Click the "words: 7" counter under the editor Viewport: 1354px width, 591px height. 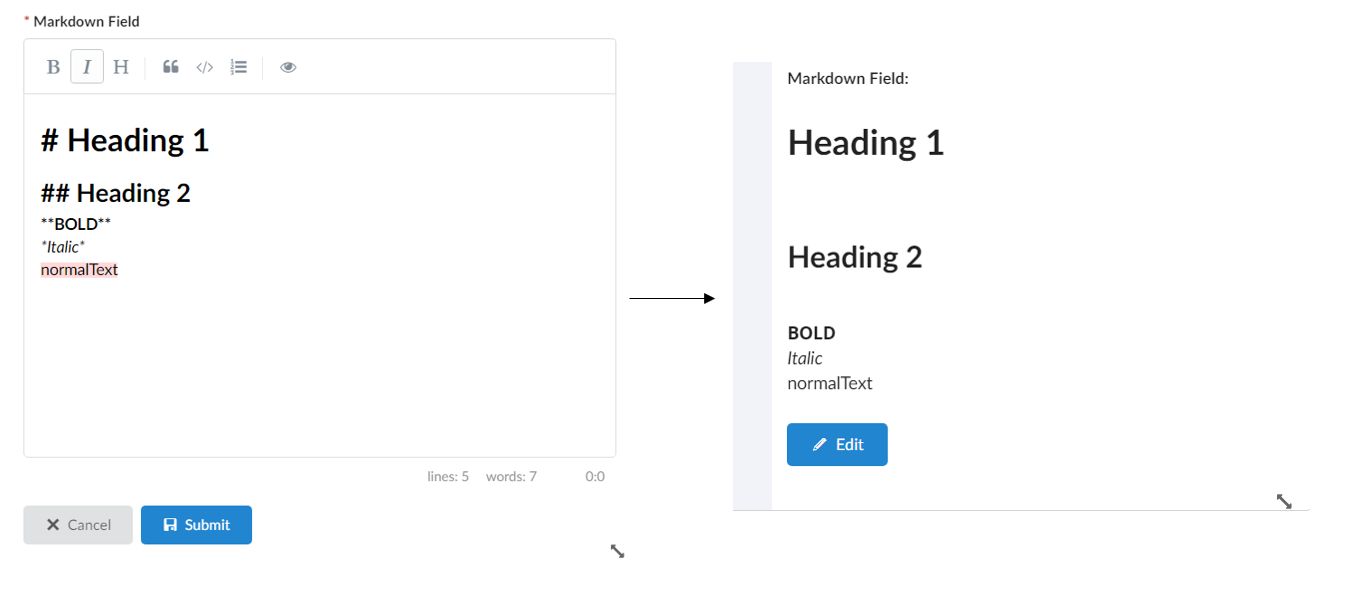[x=511, y=477]
